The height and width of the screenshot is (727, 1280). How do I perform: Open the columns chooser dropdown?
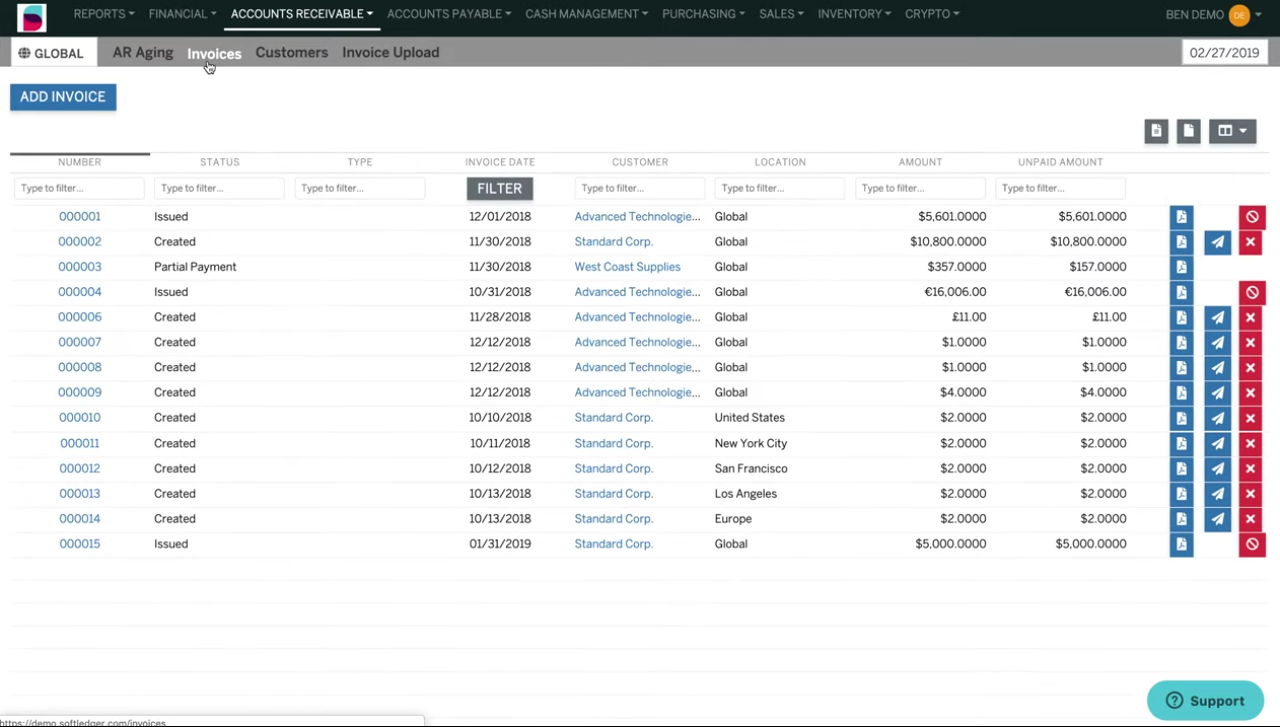coord(1232,131)
